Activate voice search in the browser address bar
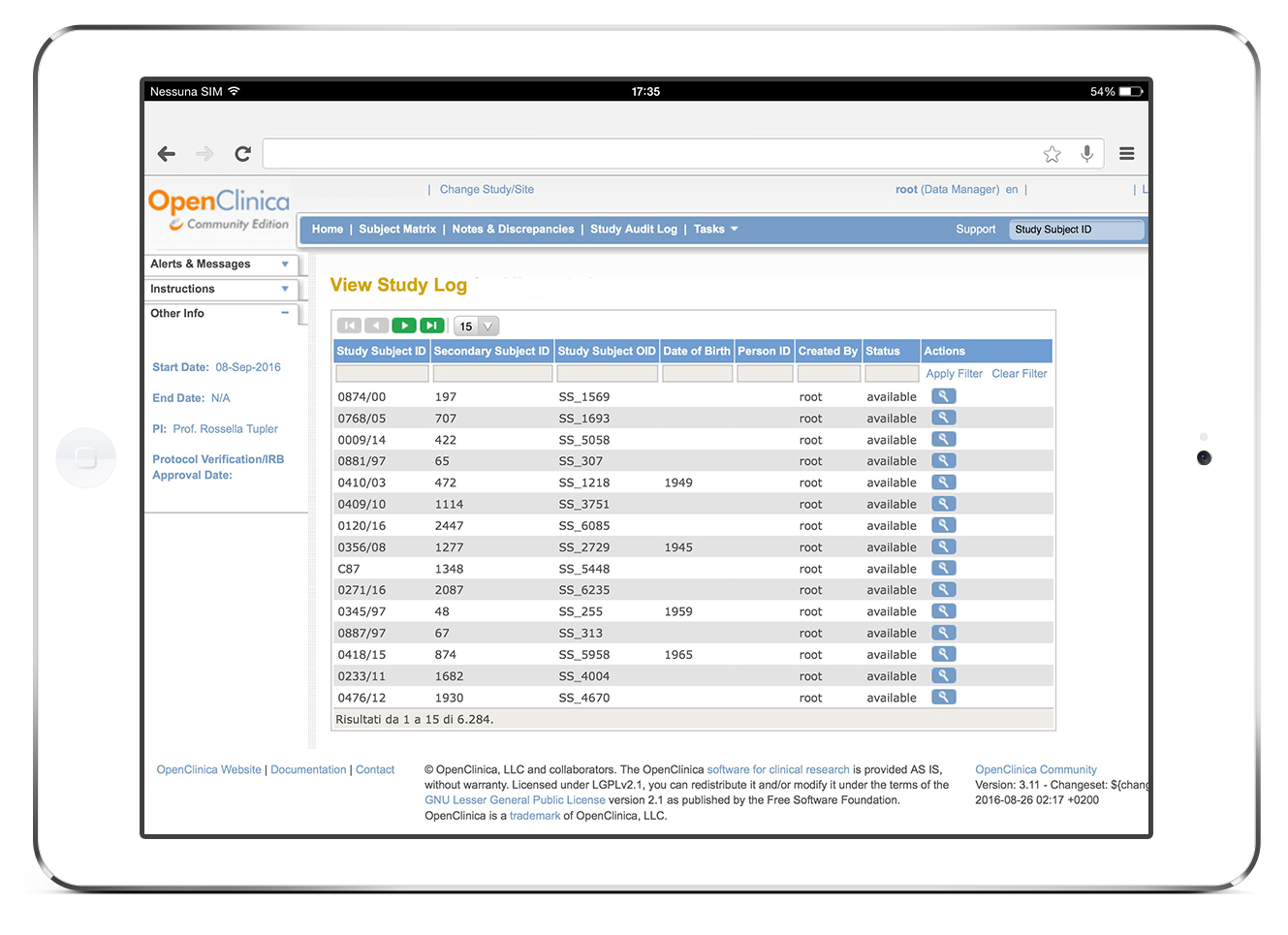 pos(1086,152)
